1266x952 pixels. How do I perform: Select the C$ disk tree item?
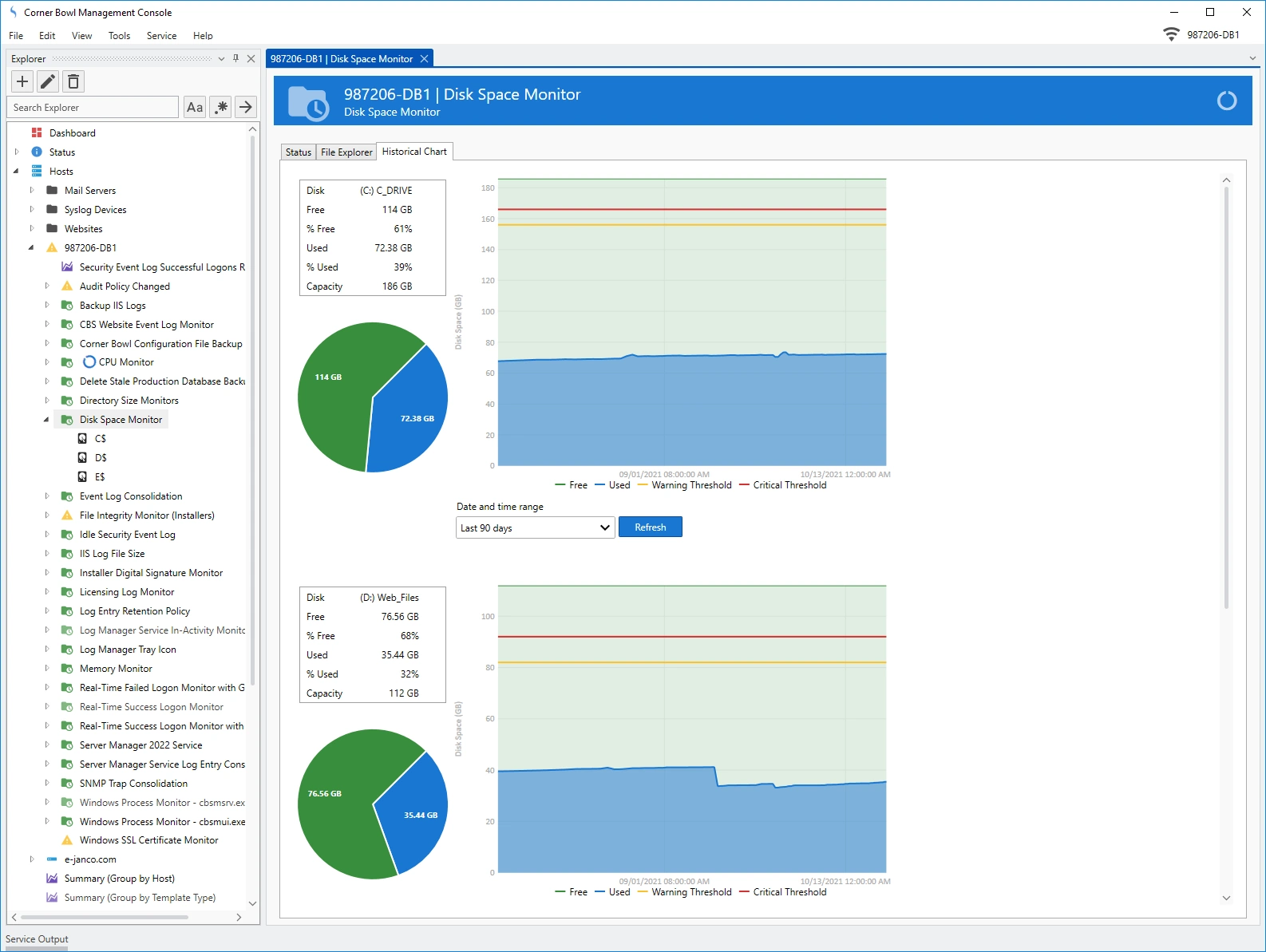coord(100,439)
